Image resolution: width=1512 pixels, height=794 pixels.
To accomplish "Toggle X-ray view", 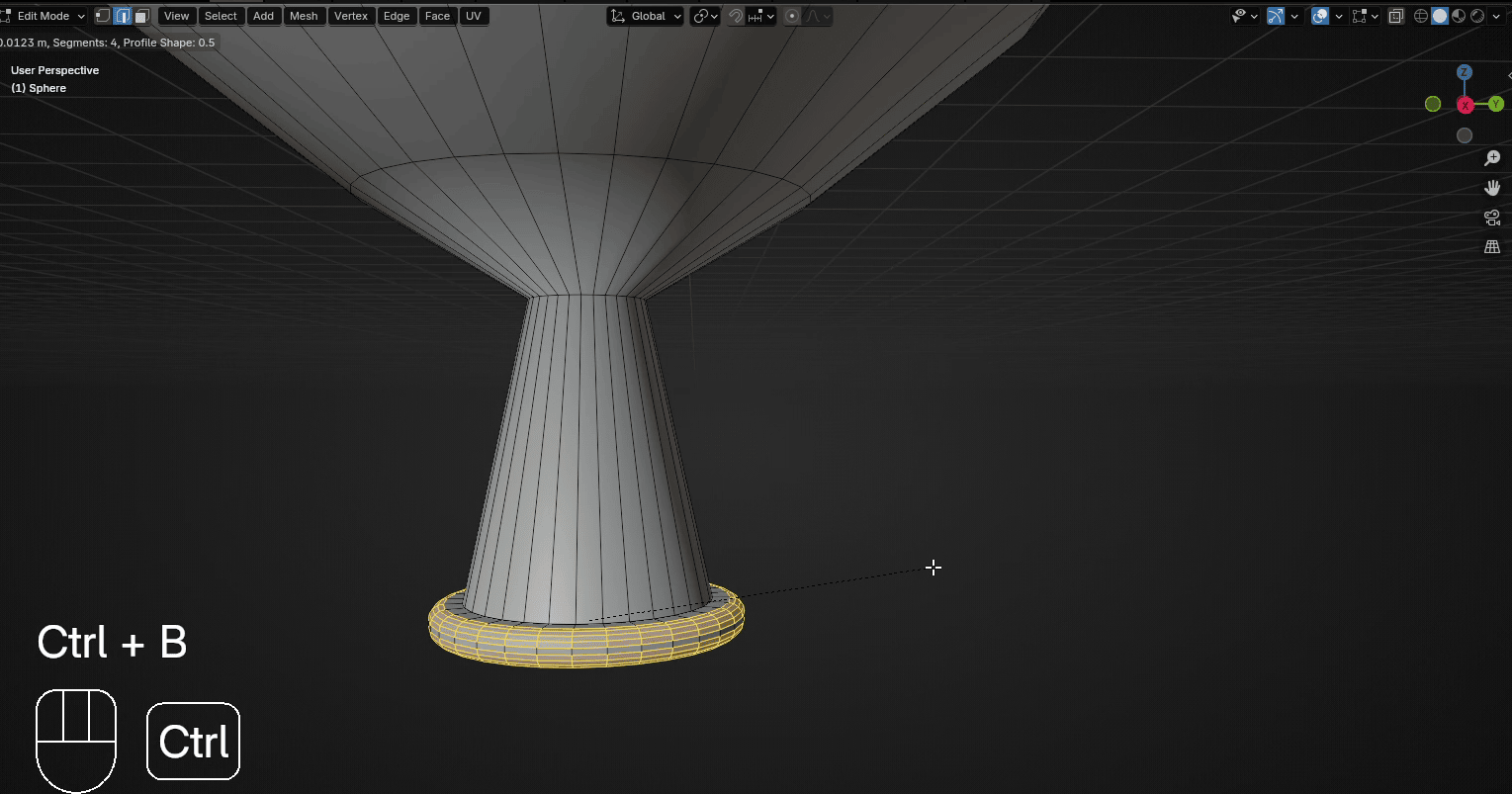I will pyautogui.click(x=1395, y=16).
